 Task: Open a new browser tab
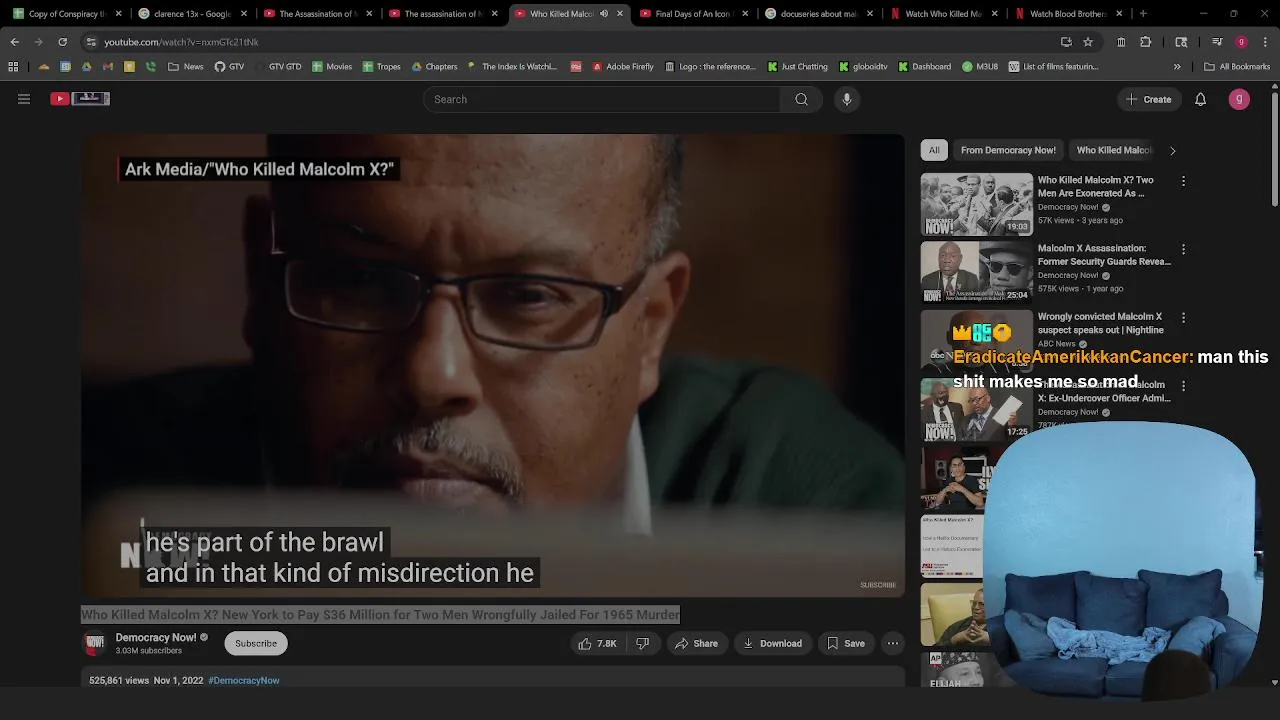(x=1143, y=14)
